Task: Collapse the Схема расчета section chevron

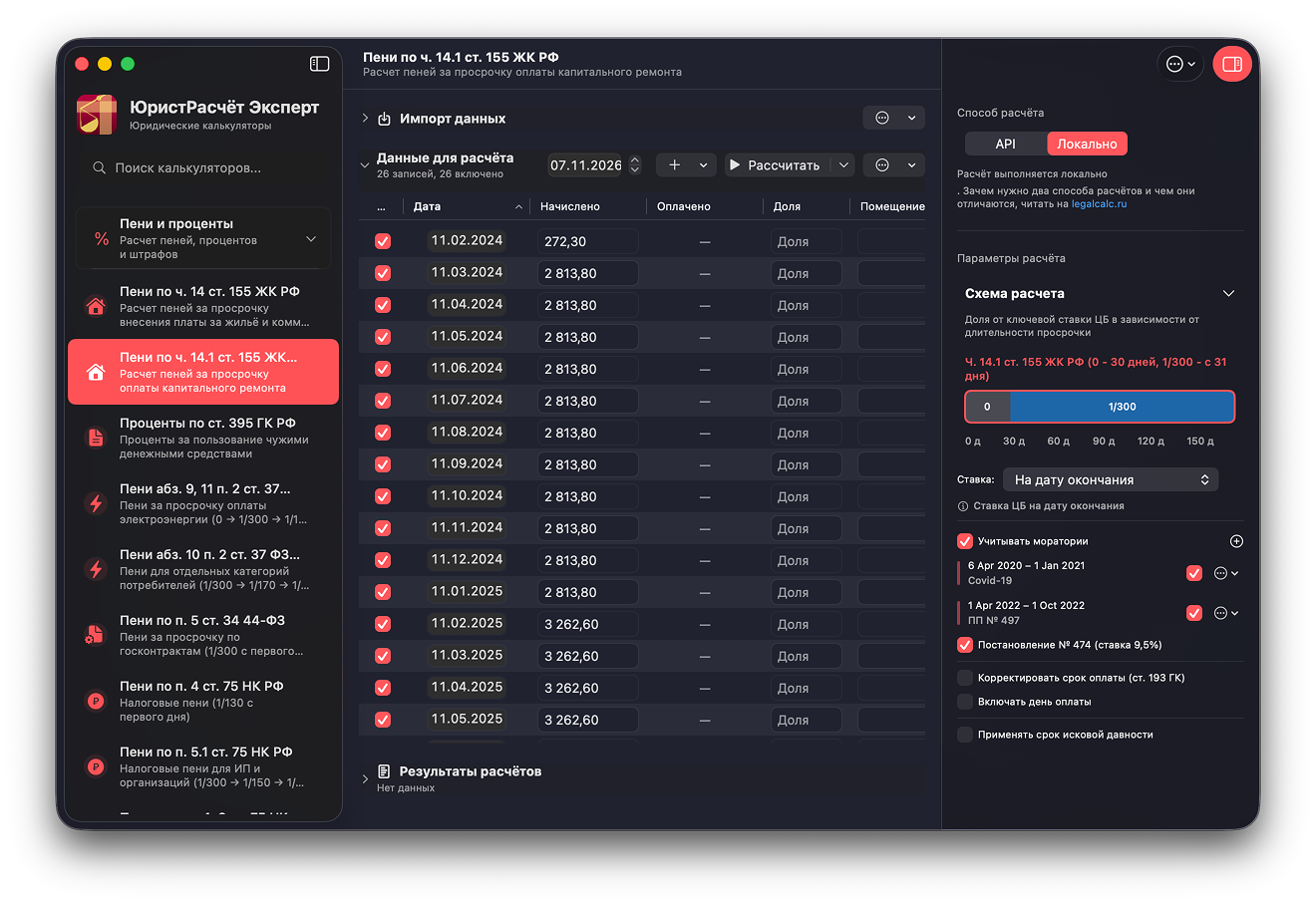Action: tap(1228, 294)
